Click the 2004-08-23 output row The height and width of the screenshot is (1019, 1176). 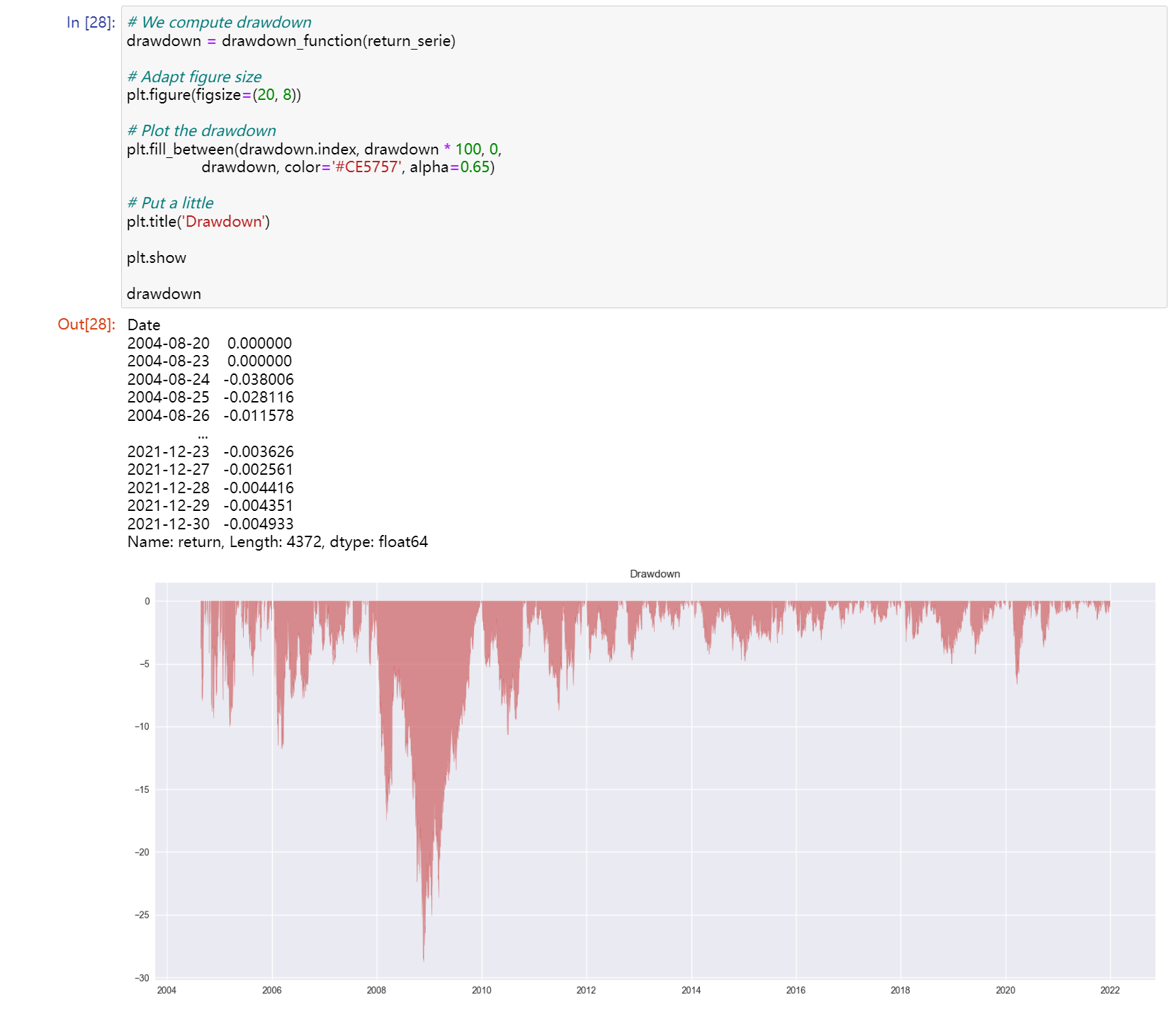(210, 361)
